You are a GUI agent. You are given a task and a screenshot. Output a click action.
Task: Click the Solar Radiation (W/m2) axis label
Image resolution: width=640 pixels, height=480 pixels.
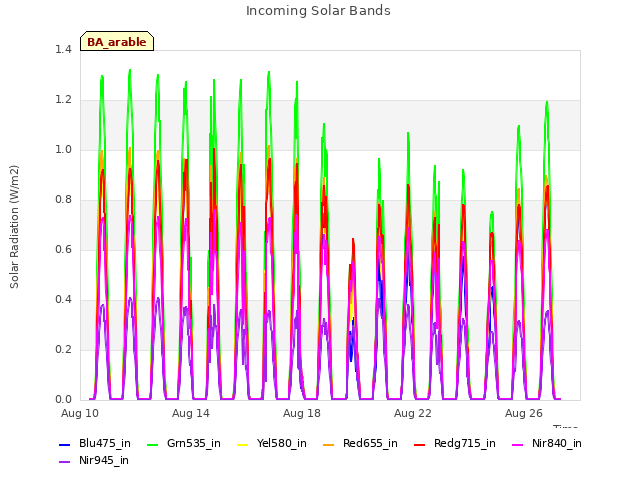[x=14, y=227]
